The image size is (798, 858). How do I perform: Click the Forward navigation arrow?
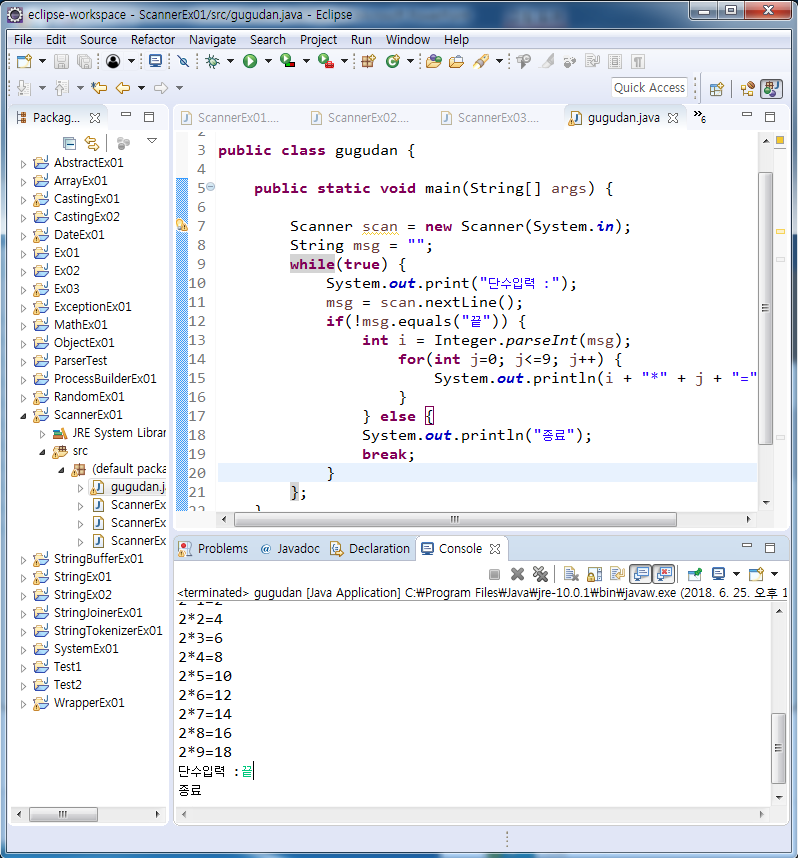pyautogui.click(x=161, y=88)
